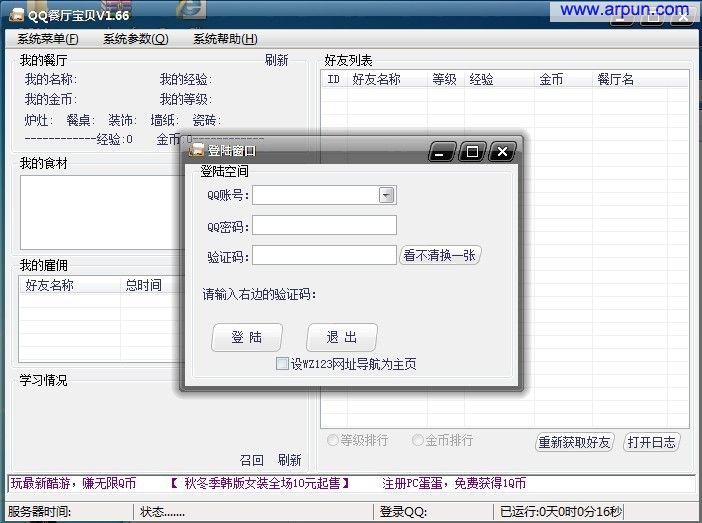The width and height of the screenshot is (702, 523).
Task: Select the 金币排行 radio button
Action: [417, 440]
